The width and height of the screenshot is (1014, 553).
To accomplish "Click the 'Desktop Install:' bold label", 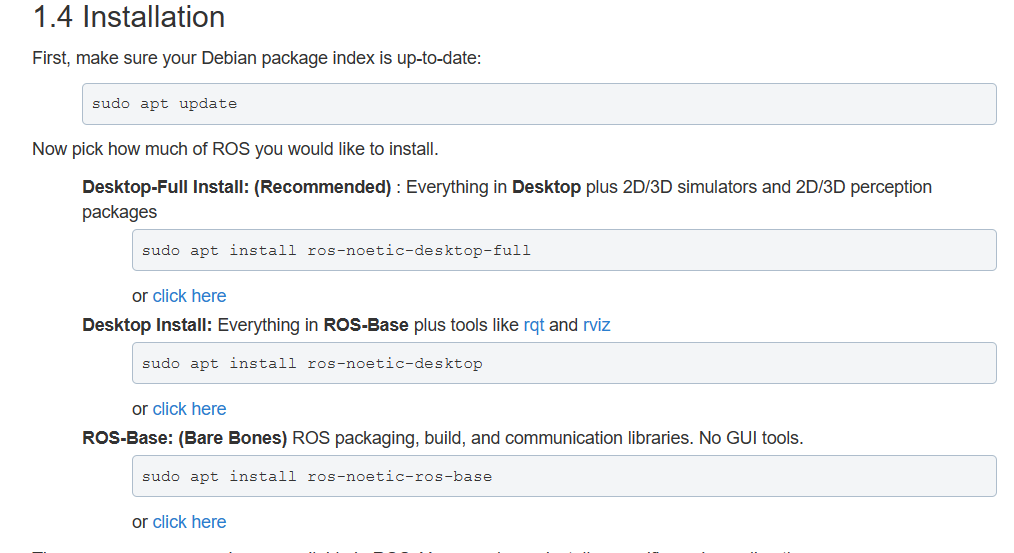I will [147, 325].
